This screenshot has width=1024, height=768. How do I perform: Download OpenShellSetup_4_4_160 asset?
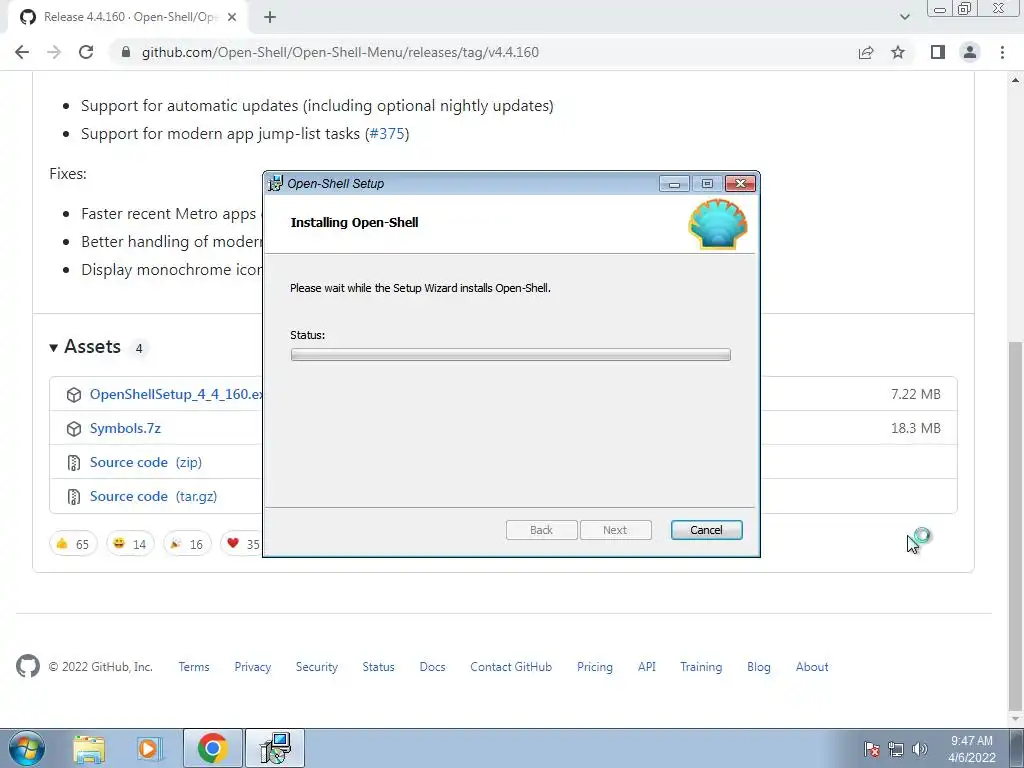tap(176, 394)
